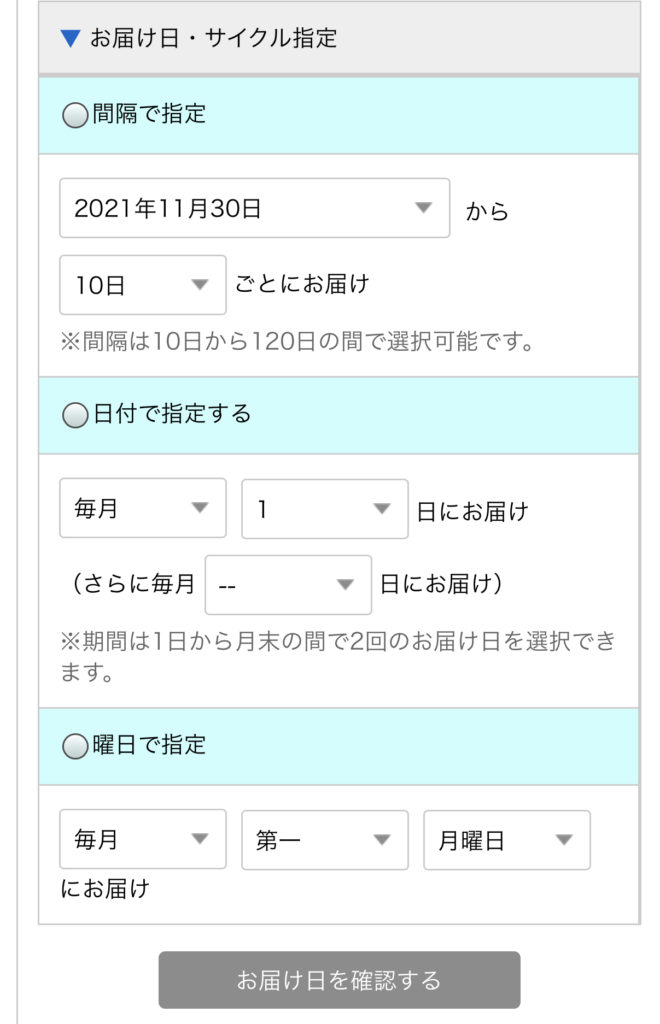Open the 月曜日 weekday dropdown

507,840
